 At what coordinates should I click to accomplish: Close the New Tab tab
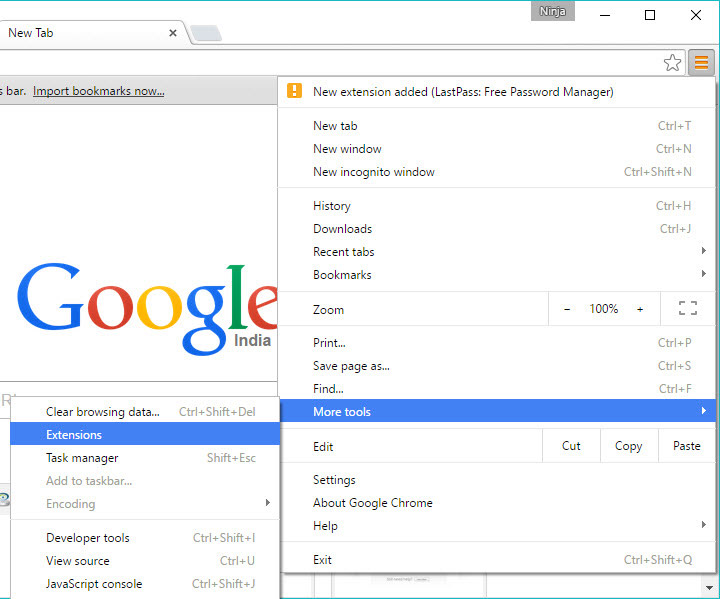pos(173,33)
